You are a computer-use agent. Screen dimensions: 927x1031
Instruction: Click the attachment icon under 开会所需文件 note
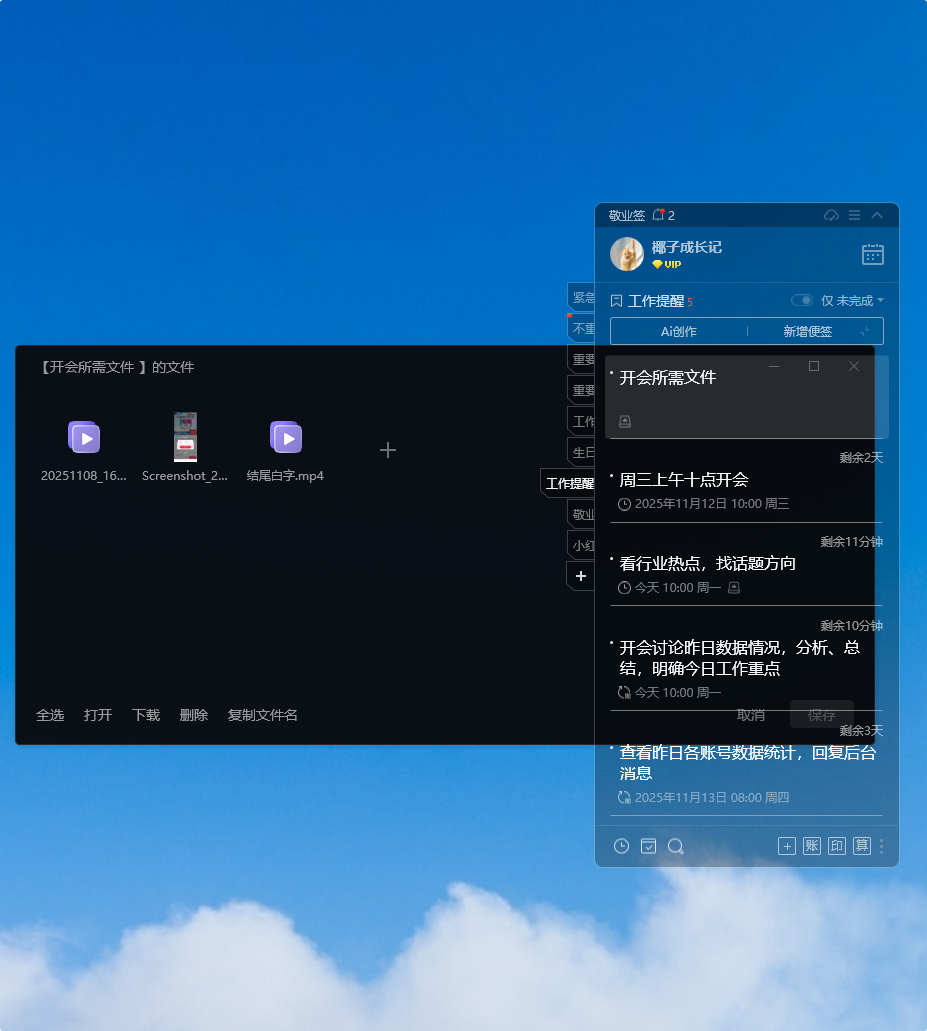coord(625,421)
